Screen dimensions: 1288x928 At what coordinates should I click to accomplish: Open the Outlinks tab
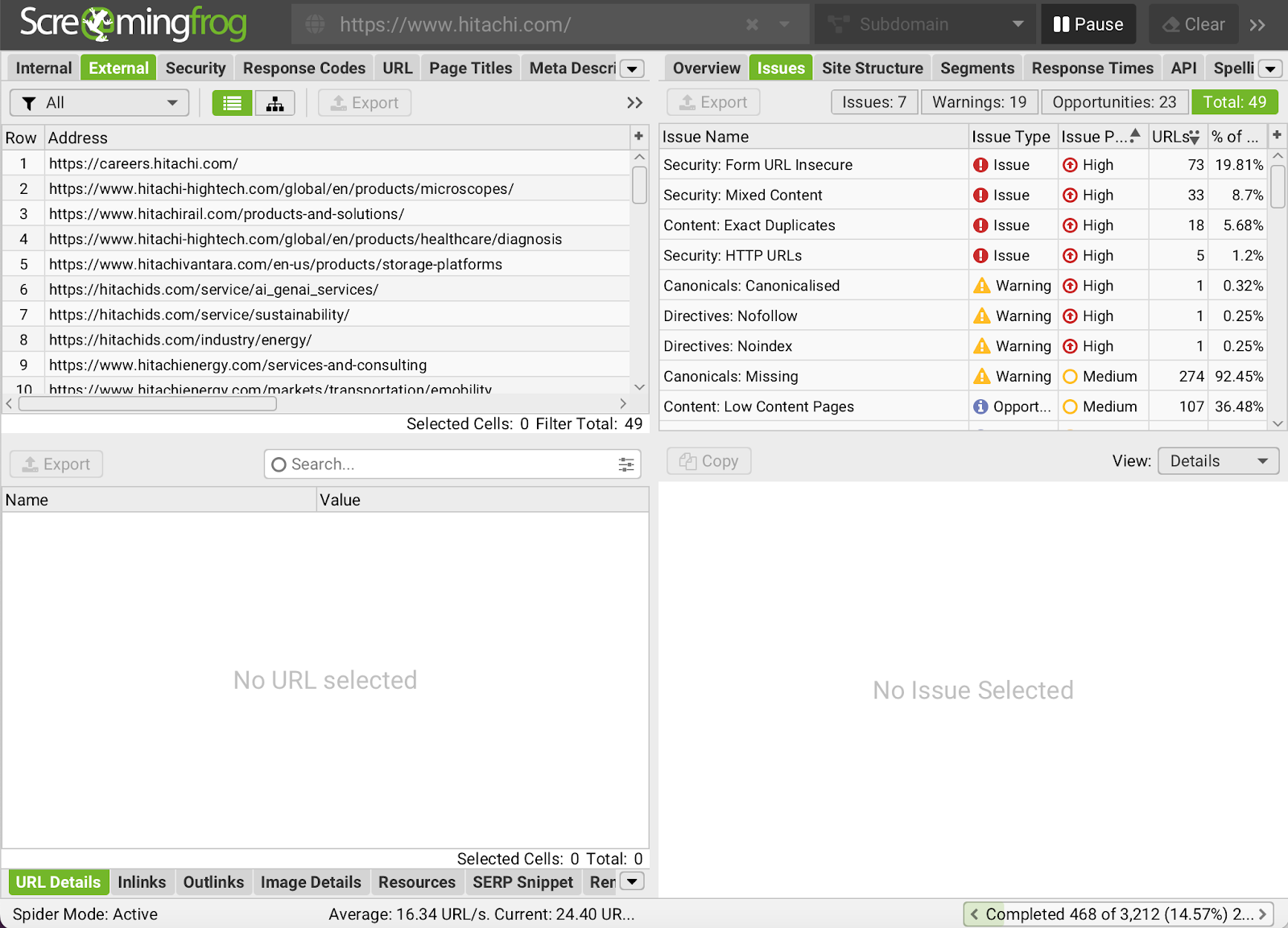click(x=213, y=882)
